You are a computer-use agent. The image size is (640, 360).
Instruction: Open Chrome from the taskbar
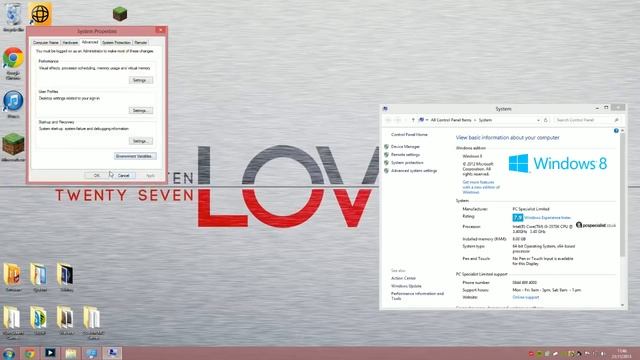[29, 353]
